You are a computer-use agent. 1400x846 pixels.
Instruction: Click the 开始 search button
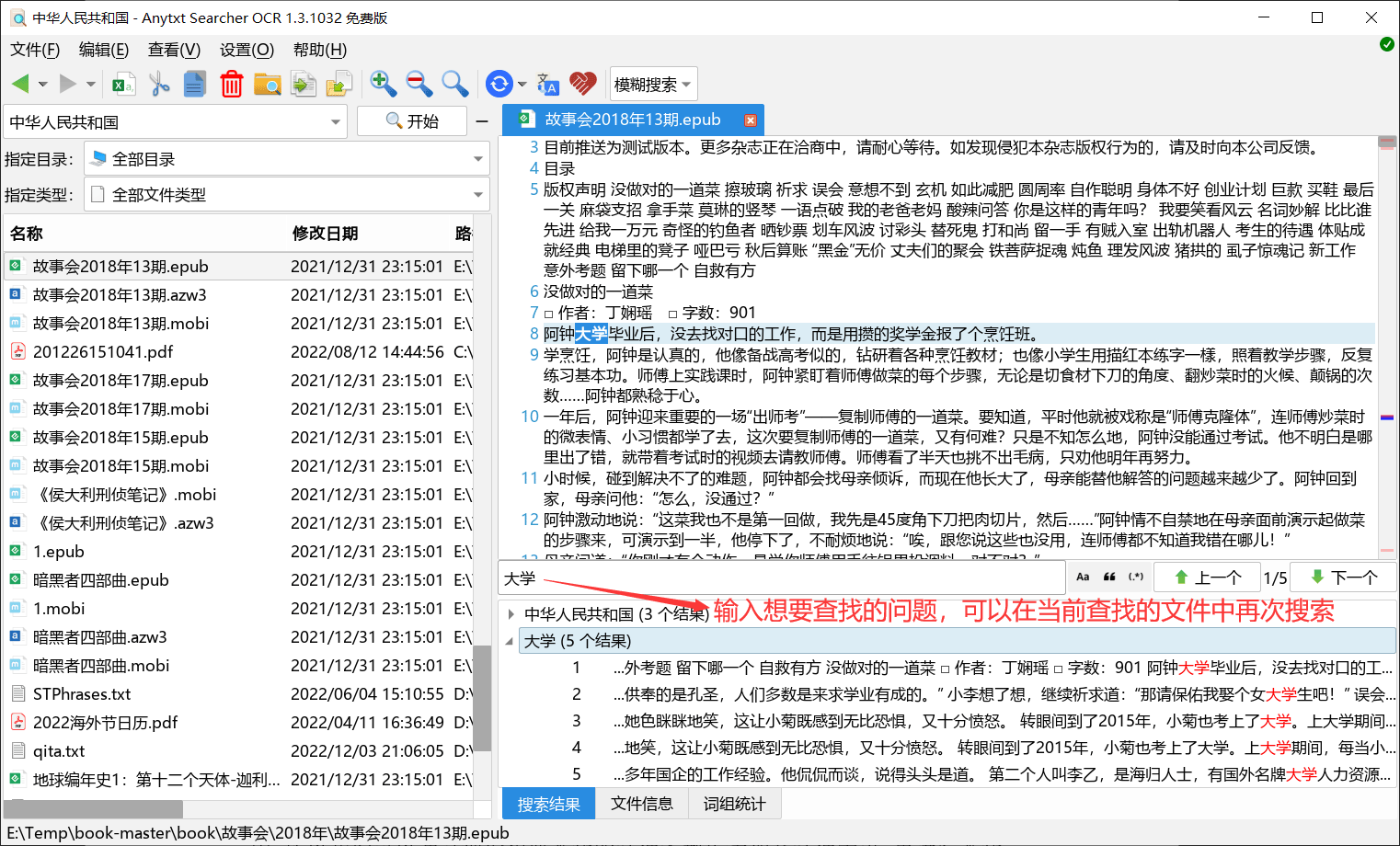411,121
